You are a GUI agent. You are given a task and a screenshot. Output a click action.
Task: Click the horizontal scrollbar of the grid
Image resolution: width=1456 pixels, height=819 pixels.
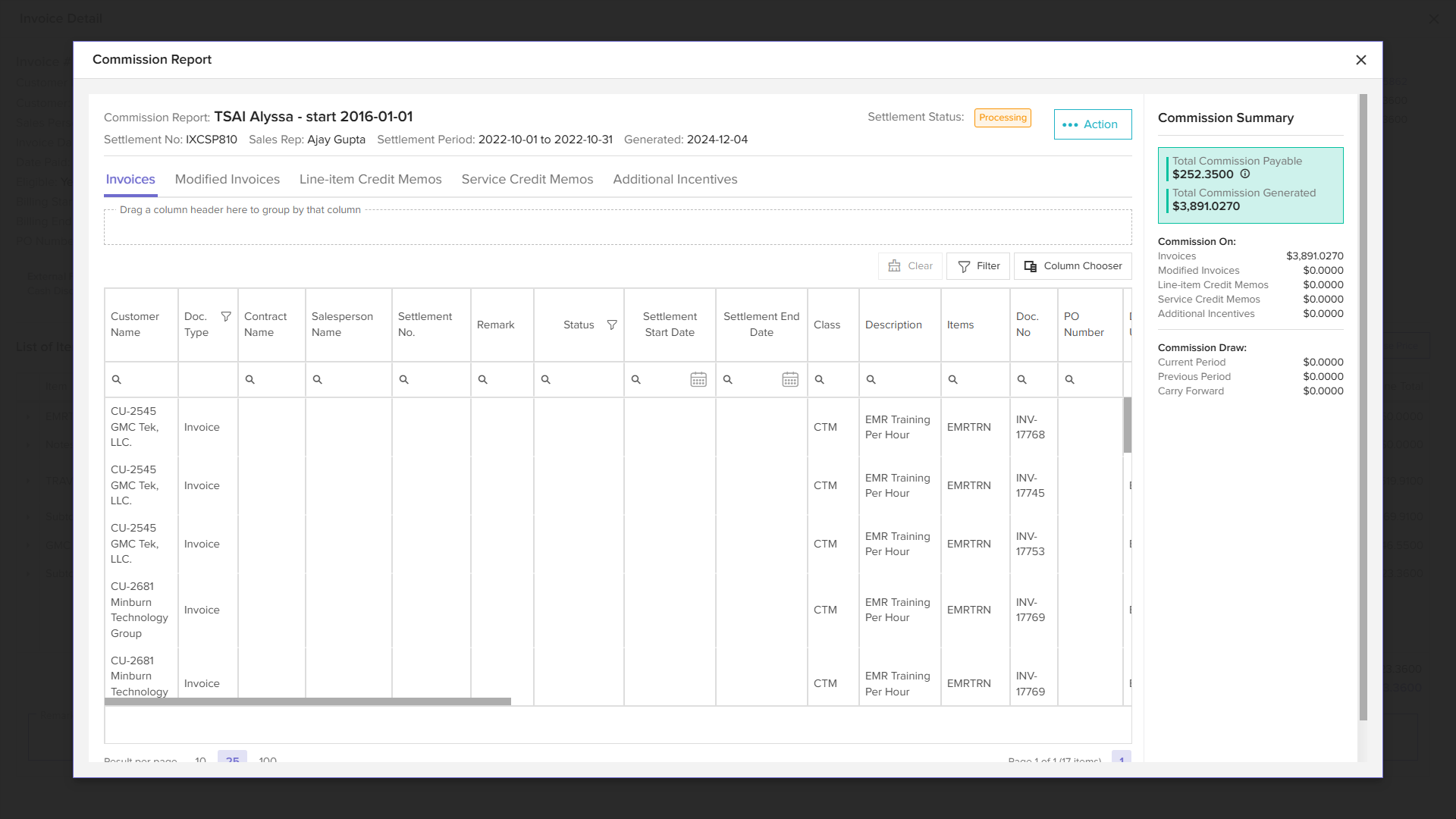(x=307, y=701)
